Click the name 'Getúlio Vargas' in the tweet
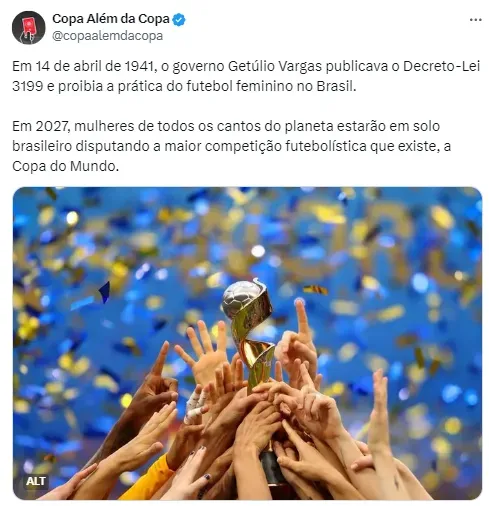489x506 pixels. point(275,67)
